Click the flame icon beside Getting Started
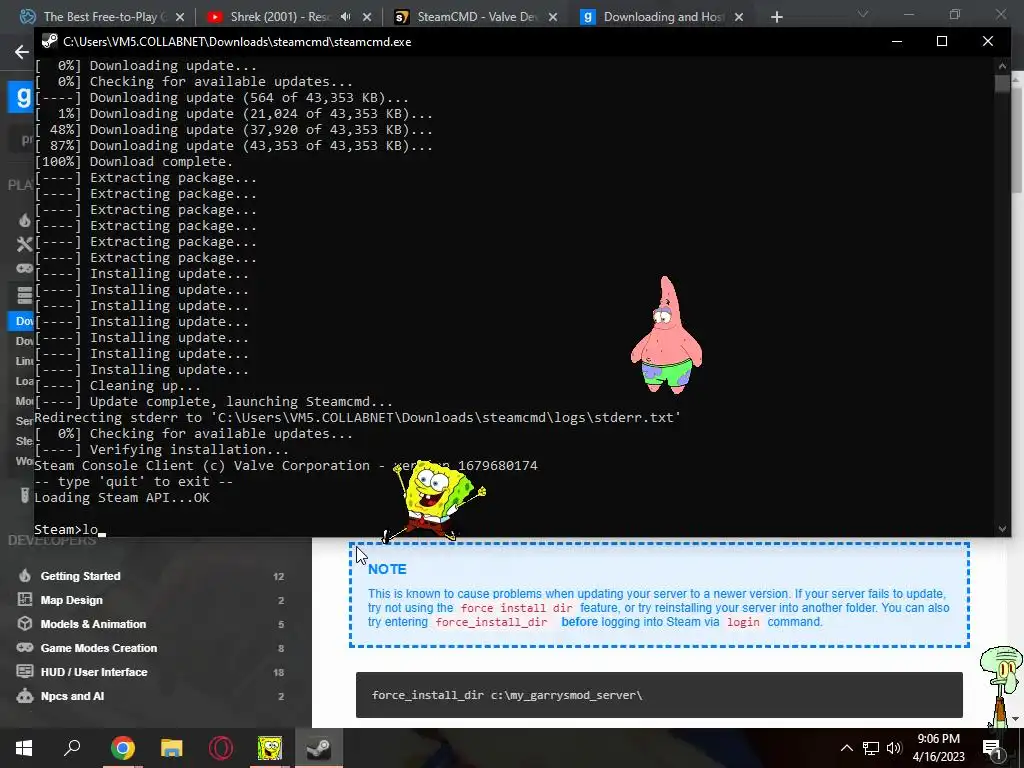Screen dimensions: 1024x768 25,576
